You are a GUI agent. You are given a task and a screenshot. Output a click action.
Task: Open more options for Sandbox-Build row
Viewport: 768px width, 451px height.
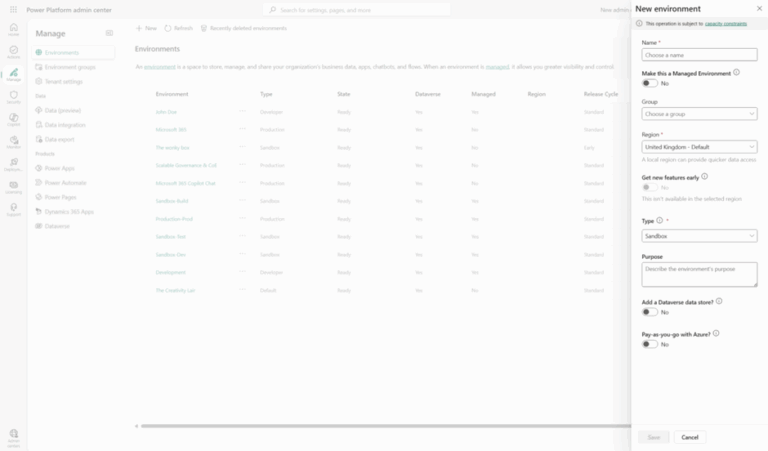[242, 200]
